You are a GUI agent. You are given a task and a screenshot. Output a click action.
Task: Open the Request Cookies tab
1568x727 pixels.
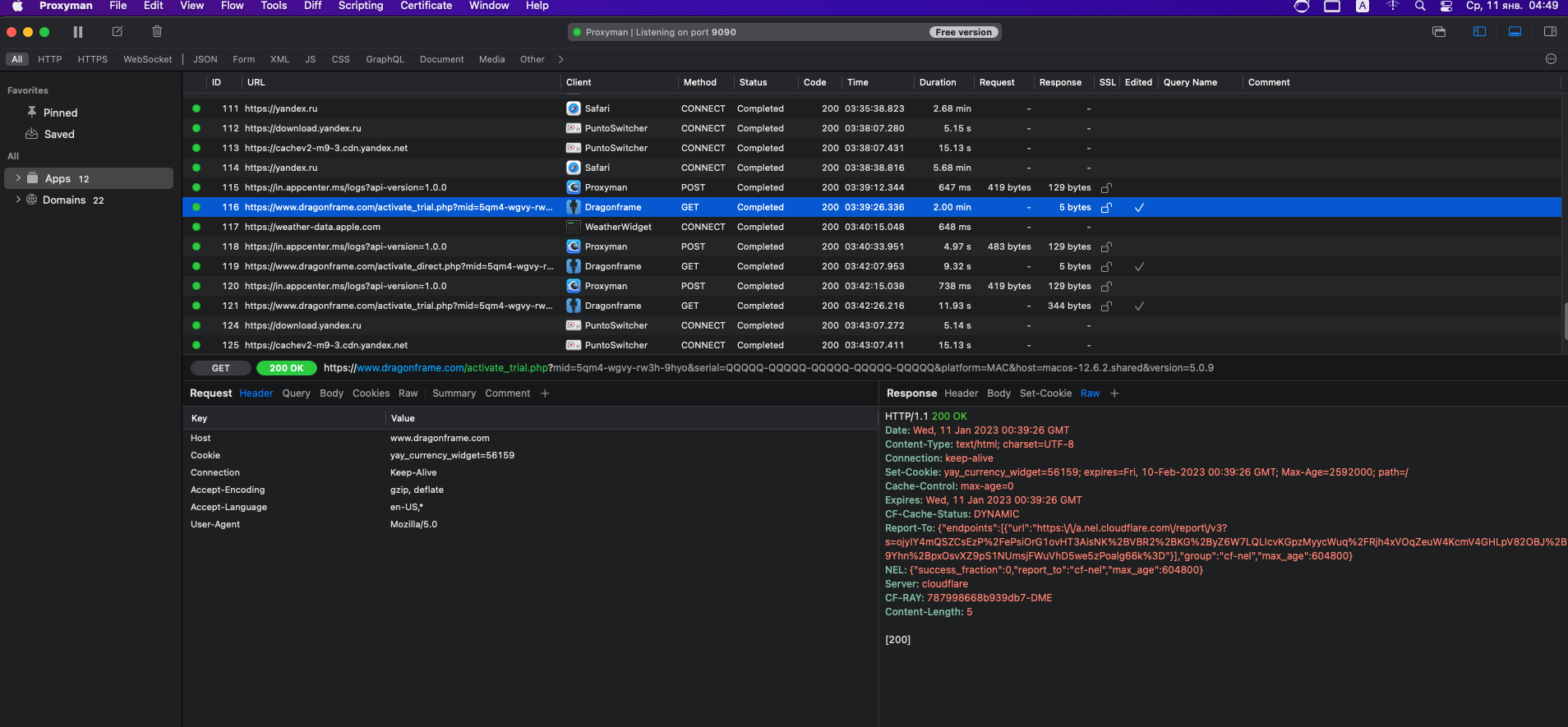(371, 393)
